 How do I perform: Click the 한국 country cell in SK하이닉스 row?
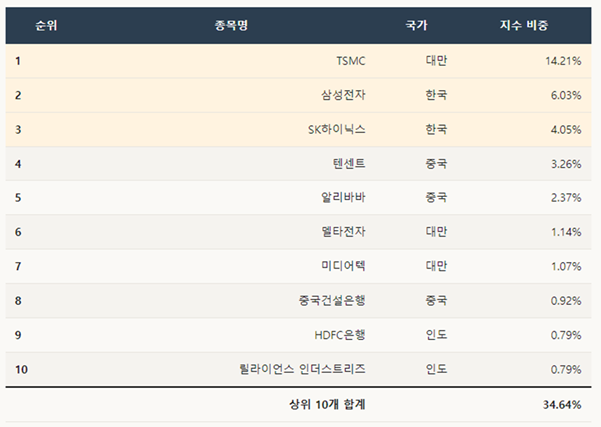[436, 129]
